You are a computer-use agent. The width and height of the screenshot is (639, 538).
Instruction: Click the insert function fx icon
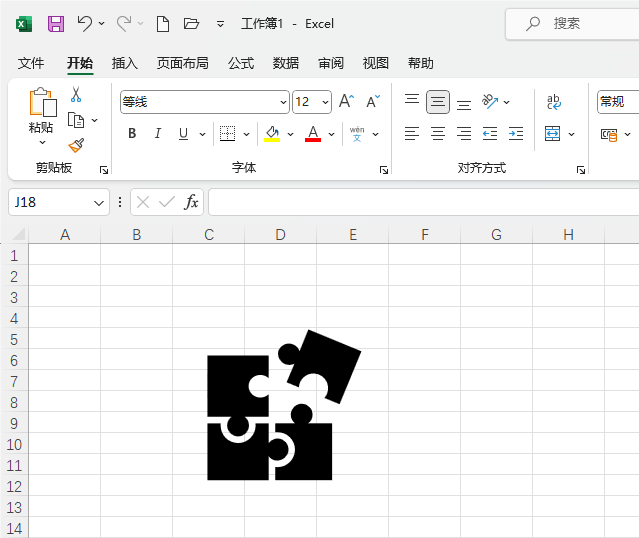(x=191, y=202)
